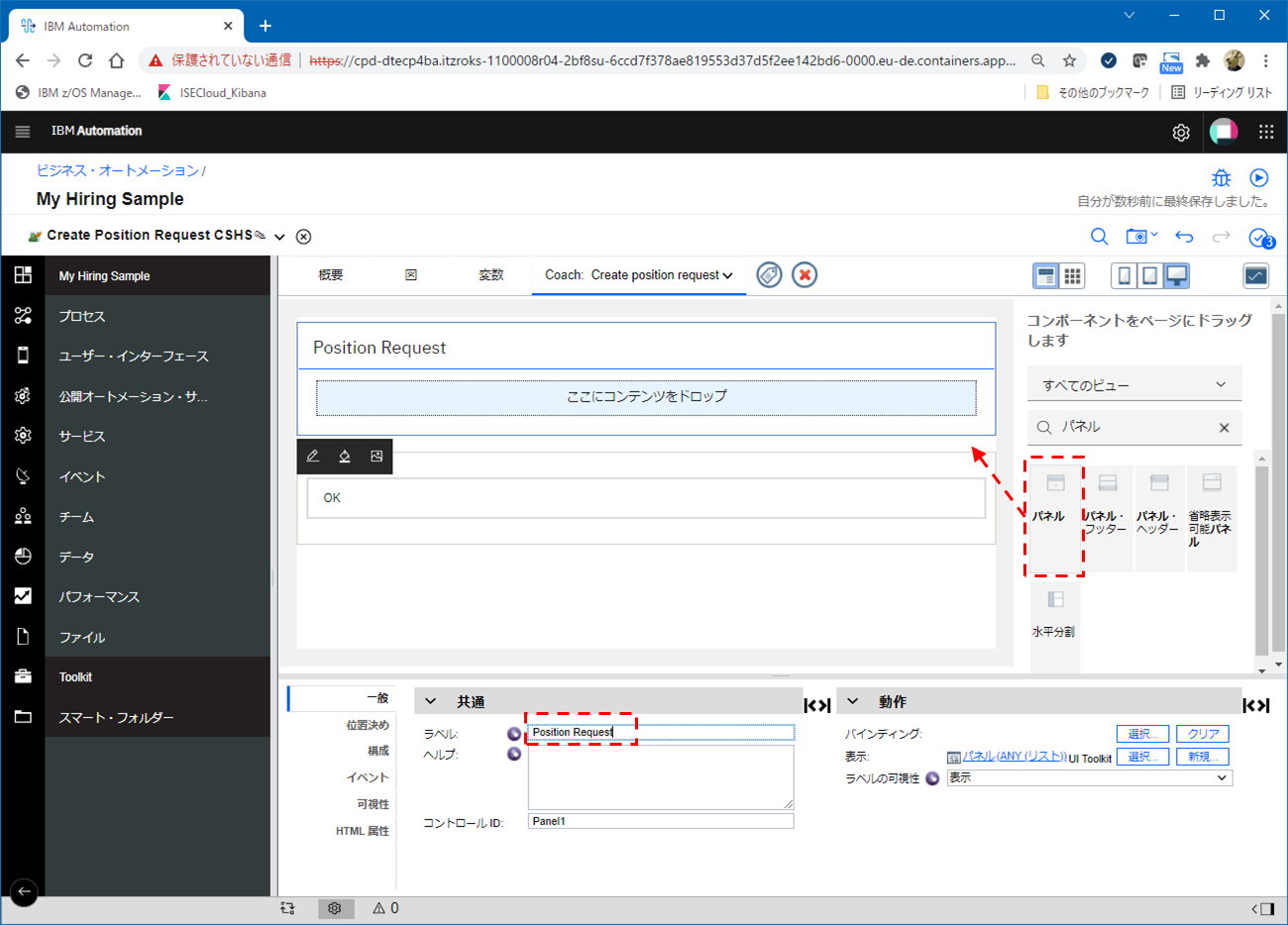Click the ヘルプ text area
The image size is (1288, 925).
pyautogui.click(x=661, y=777)
